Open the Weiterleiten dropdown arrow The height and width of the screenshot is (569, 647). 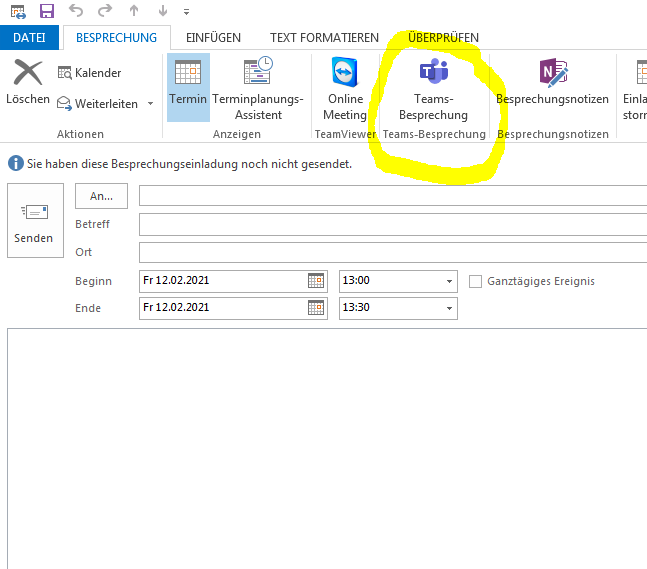click(x=150, y=104)
